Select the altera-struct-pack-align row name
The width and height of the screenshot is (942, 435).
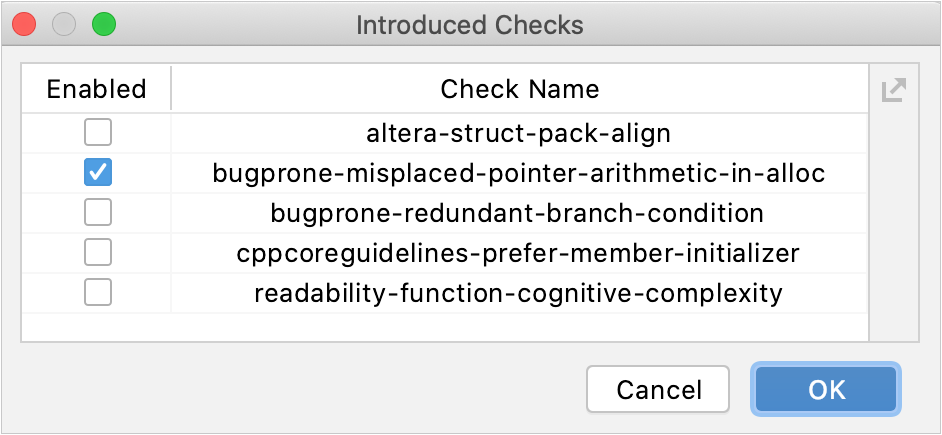(x=519, y=132)
